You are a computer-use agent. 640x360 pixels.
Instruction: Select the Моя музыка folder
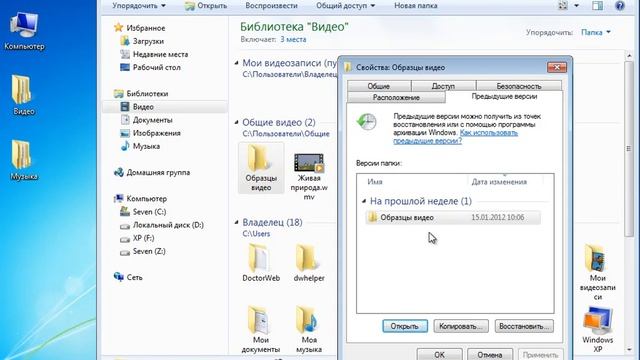pyautogui.click(x=309, y=330)
